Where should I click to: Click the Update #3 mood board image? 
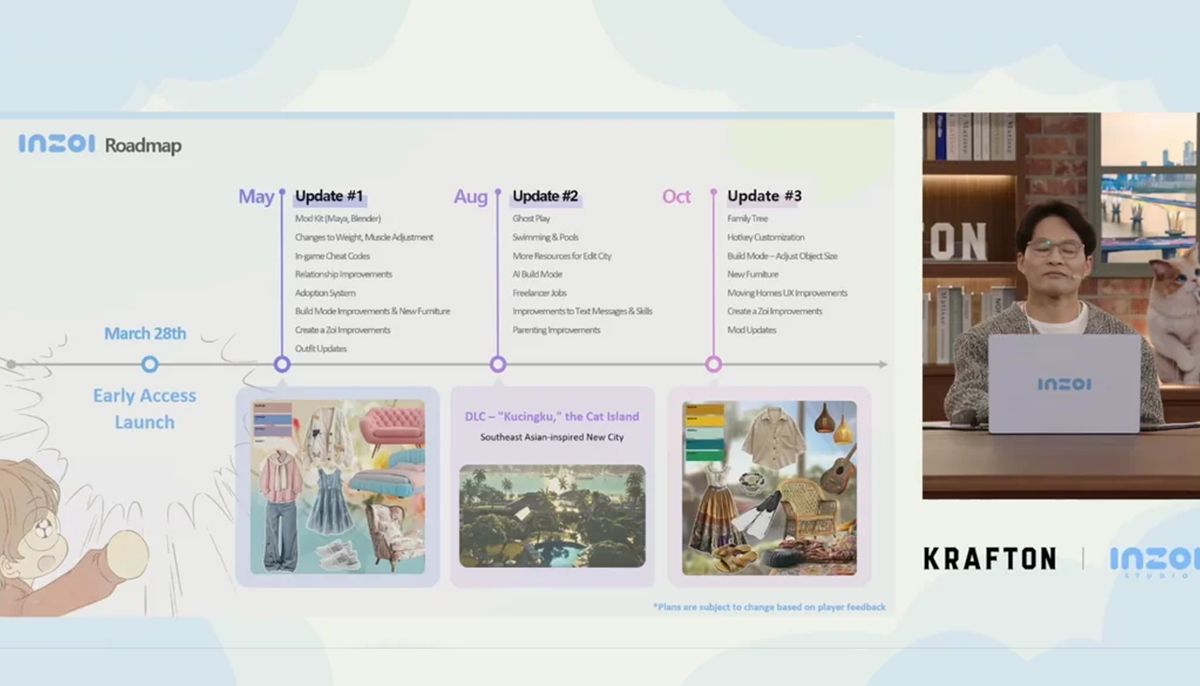coord(769,488)
